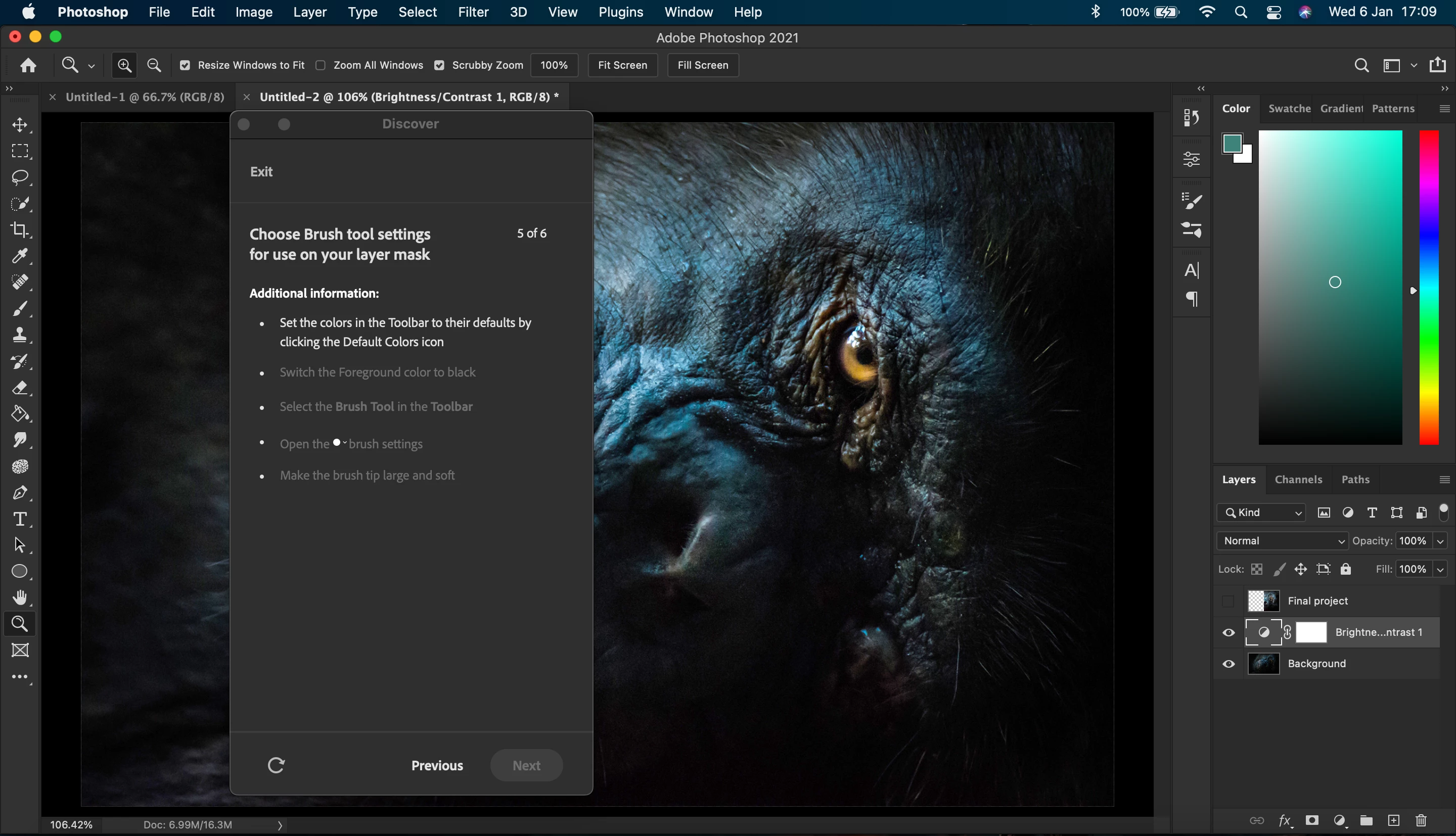Hide the Background layer visibility eye

(1228, 664)
